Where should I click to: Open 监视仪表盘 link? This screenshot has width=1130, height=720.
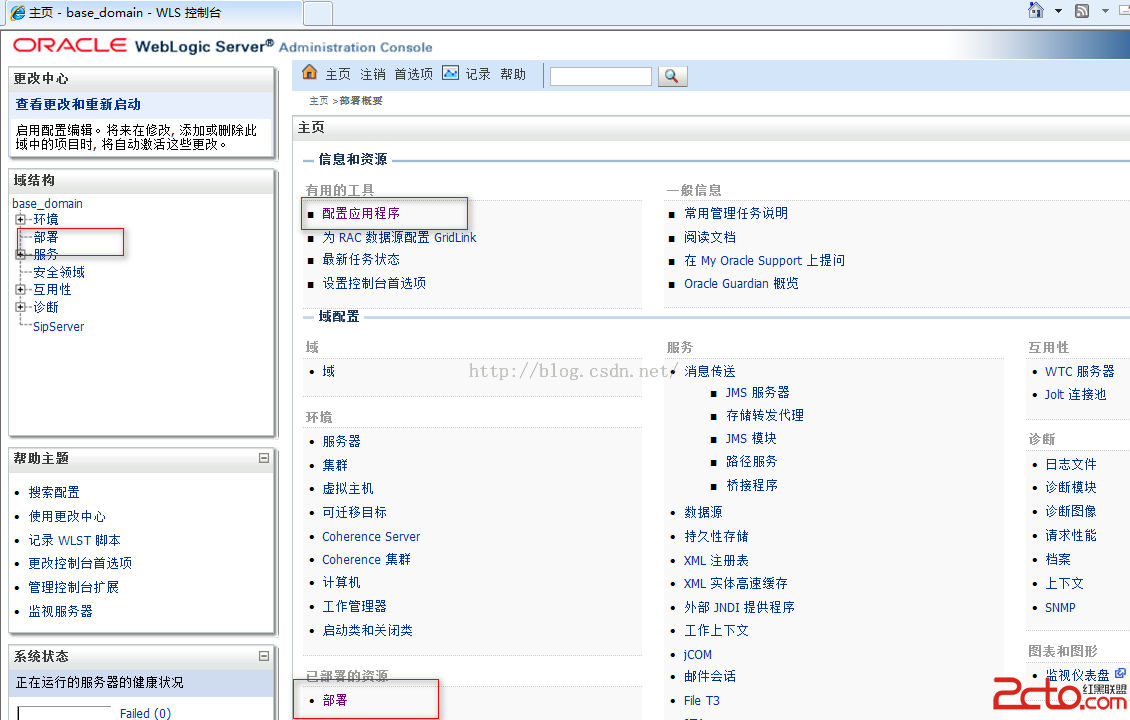(x=1077, y=675)
